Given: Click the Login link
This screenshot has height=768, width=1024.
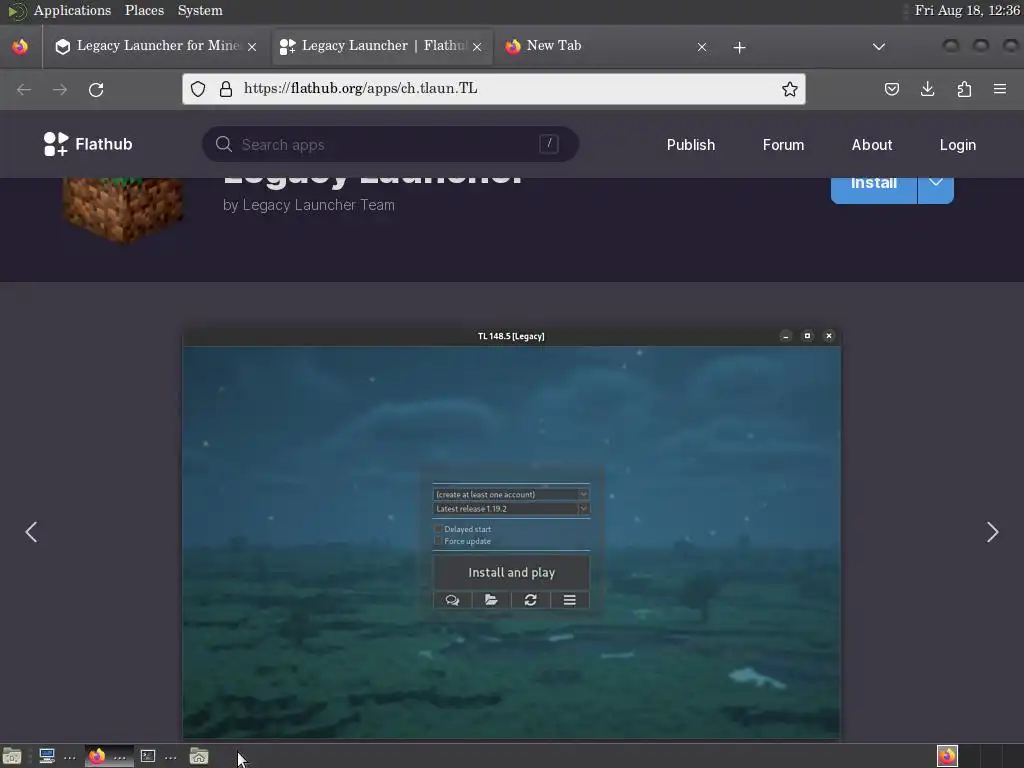Looking at the screenshot, I should point(957,145).
